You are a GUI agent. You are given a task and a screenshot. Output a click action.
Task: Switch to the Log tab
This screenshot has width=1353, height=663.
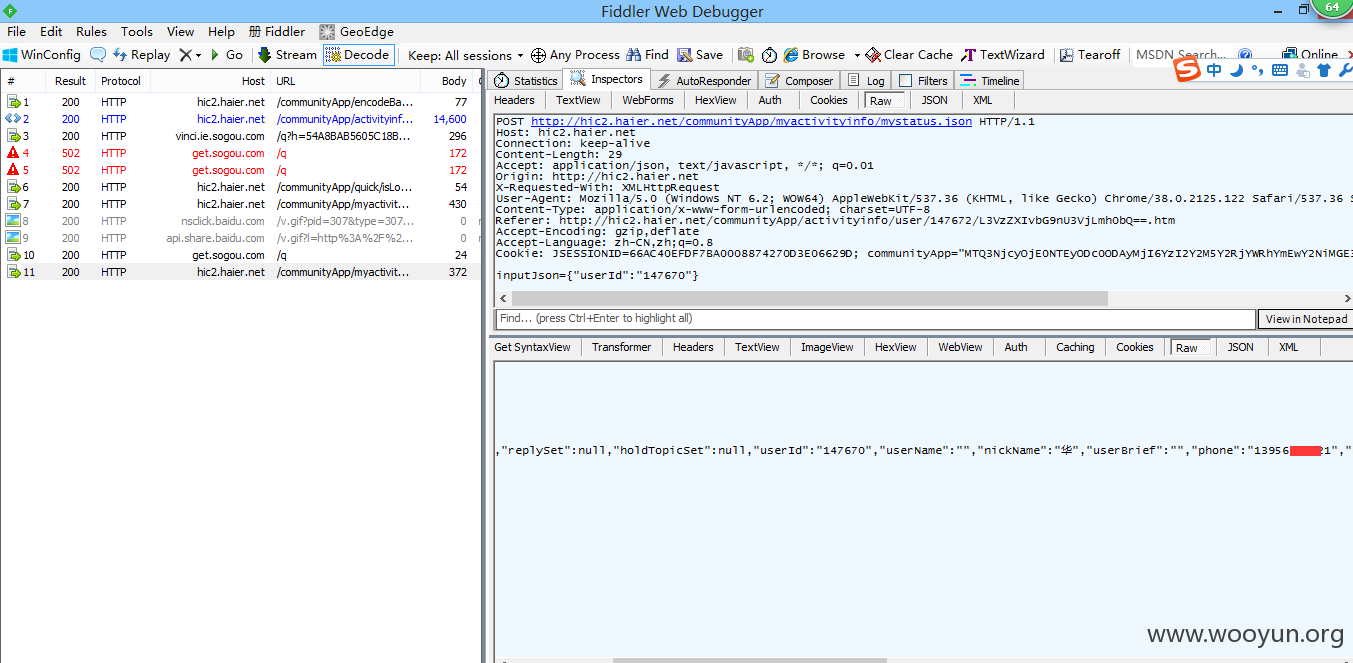866,81
